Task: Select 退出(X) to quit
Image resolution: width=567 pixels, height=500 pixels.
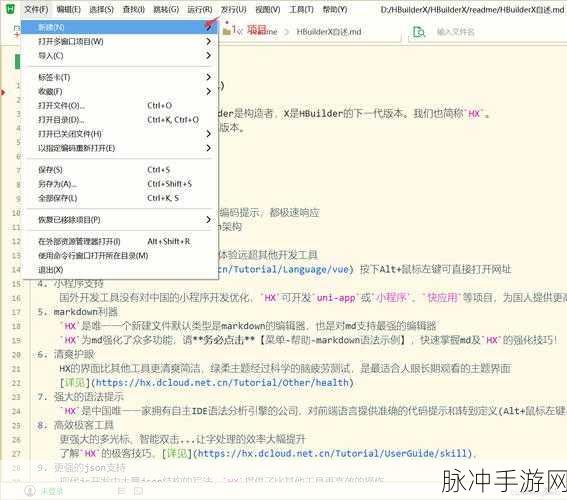Action: [119, 270]
